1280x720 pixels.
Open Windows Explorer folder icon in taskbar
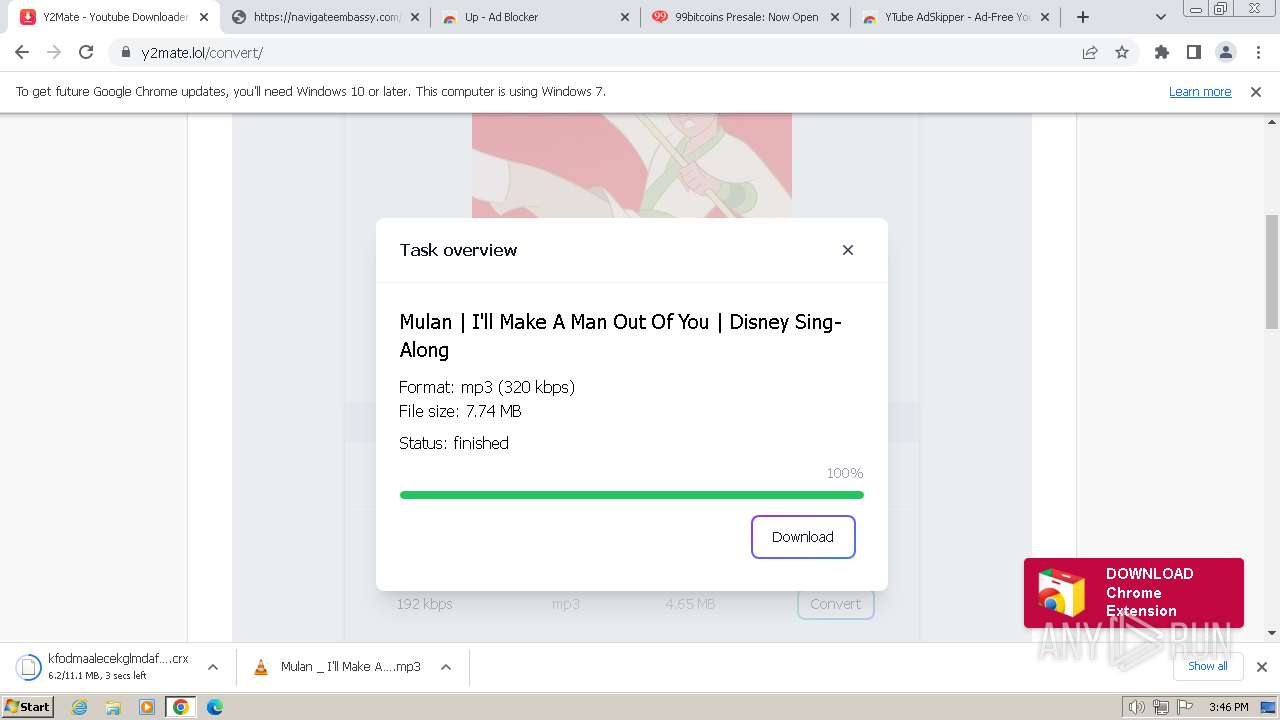coord(113,707)
